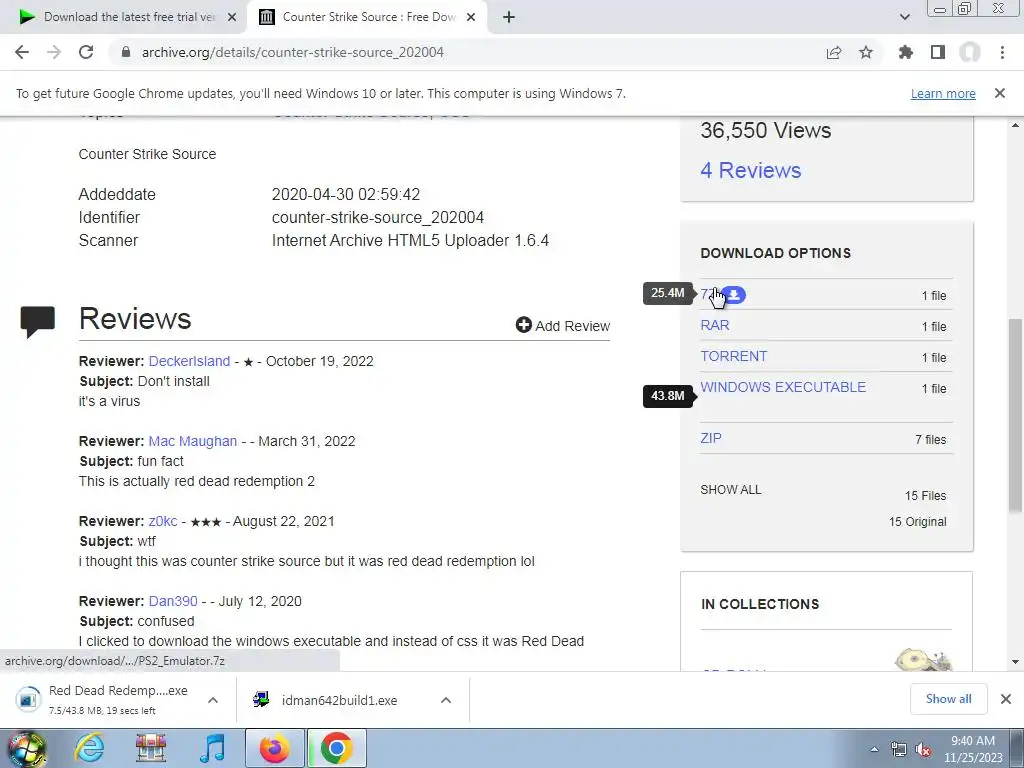Open the idman642build1.exe downloaded file

click(340, 701)
